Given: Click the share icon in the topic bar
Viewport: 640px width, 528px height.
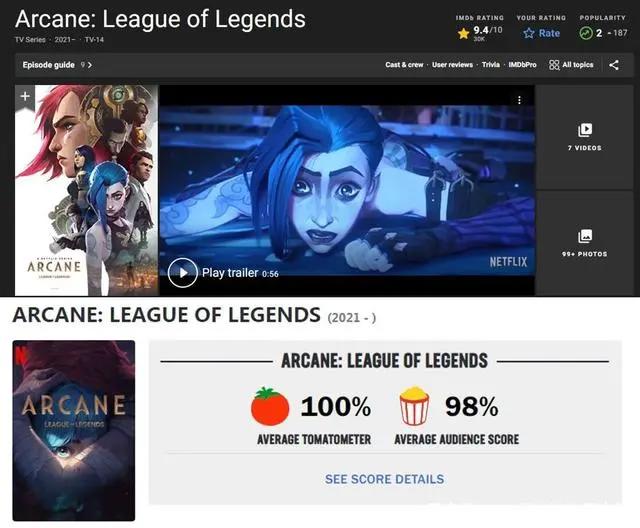Looking at the screenshot, I should click(613, 65).
